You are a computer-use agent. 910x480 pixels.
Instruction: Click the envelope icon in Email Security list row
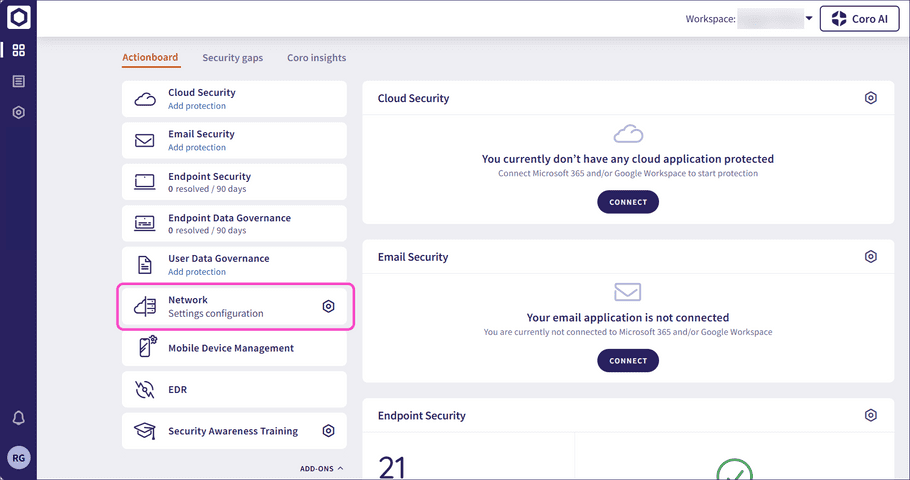point(145,140)
